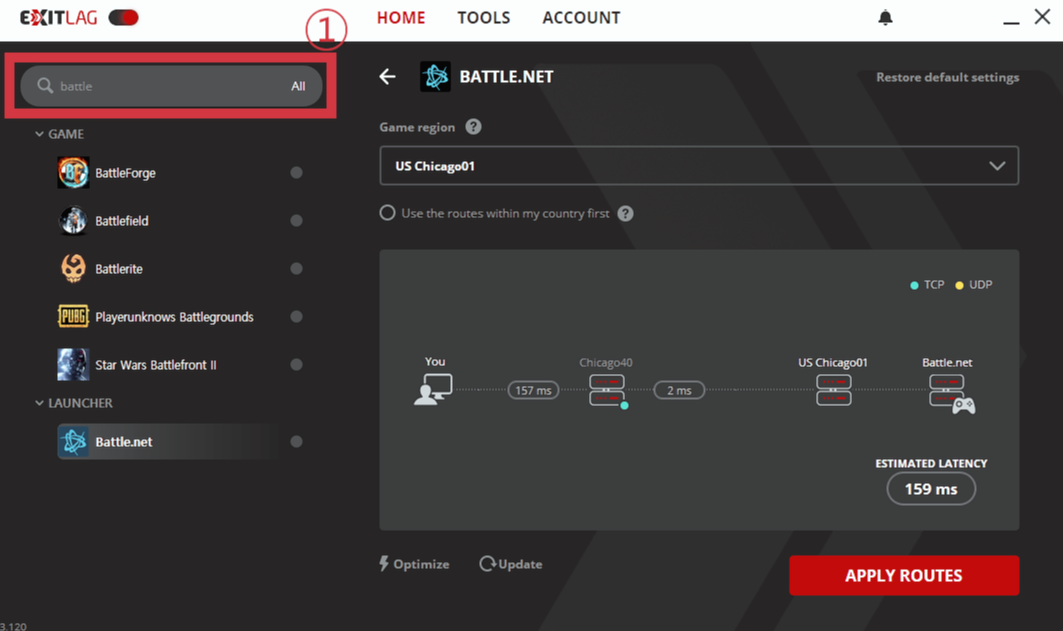Open the Game region dropdown

pyautogui.click(x=699, y=165)
